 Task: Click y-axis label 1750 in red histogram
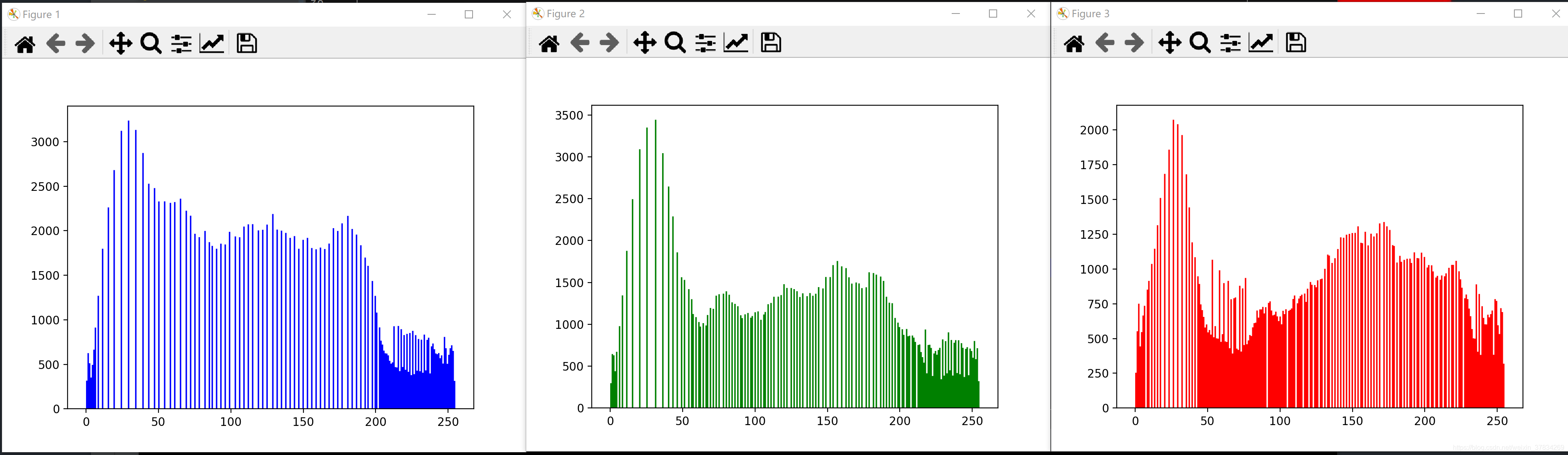click(1095, 165)
